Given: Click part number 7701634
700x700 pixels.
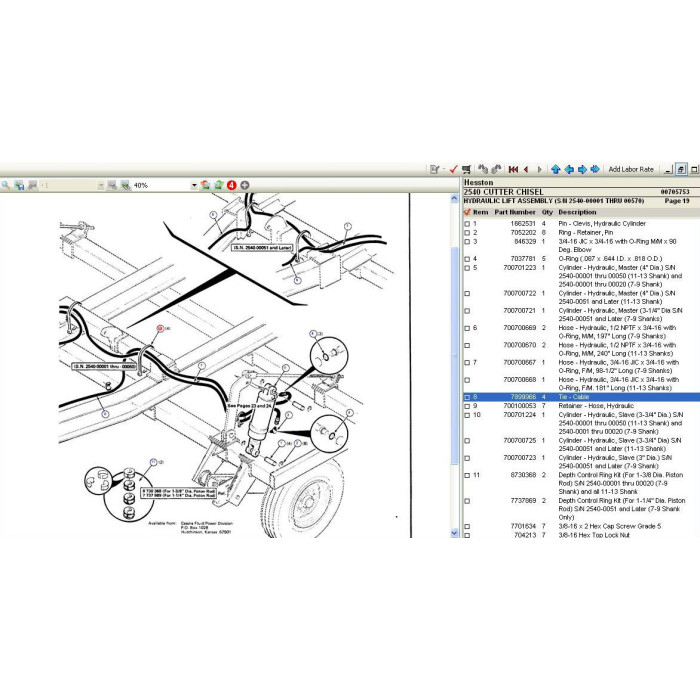Looking at the screenshot, I should [523, 527].
